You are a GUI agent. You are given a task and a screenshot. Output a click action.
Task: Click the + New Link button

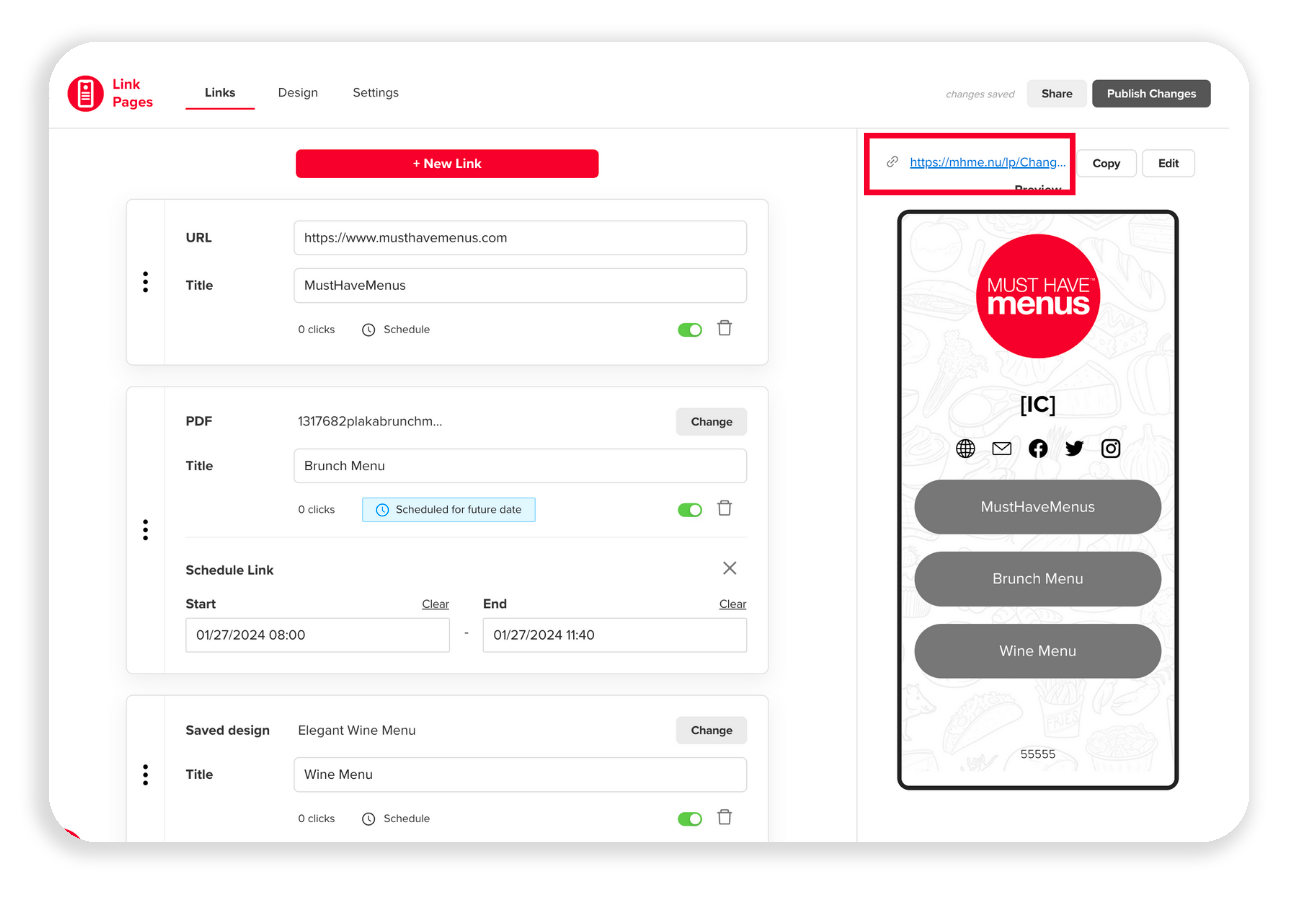coord(447,163)
